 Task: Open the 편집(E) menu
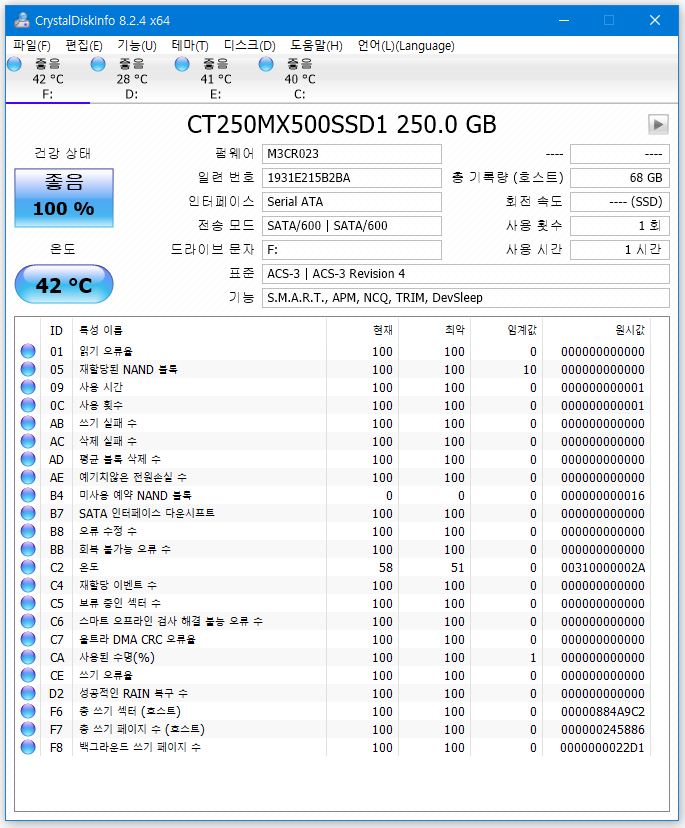(84, 46)
